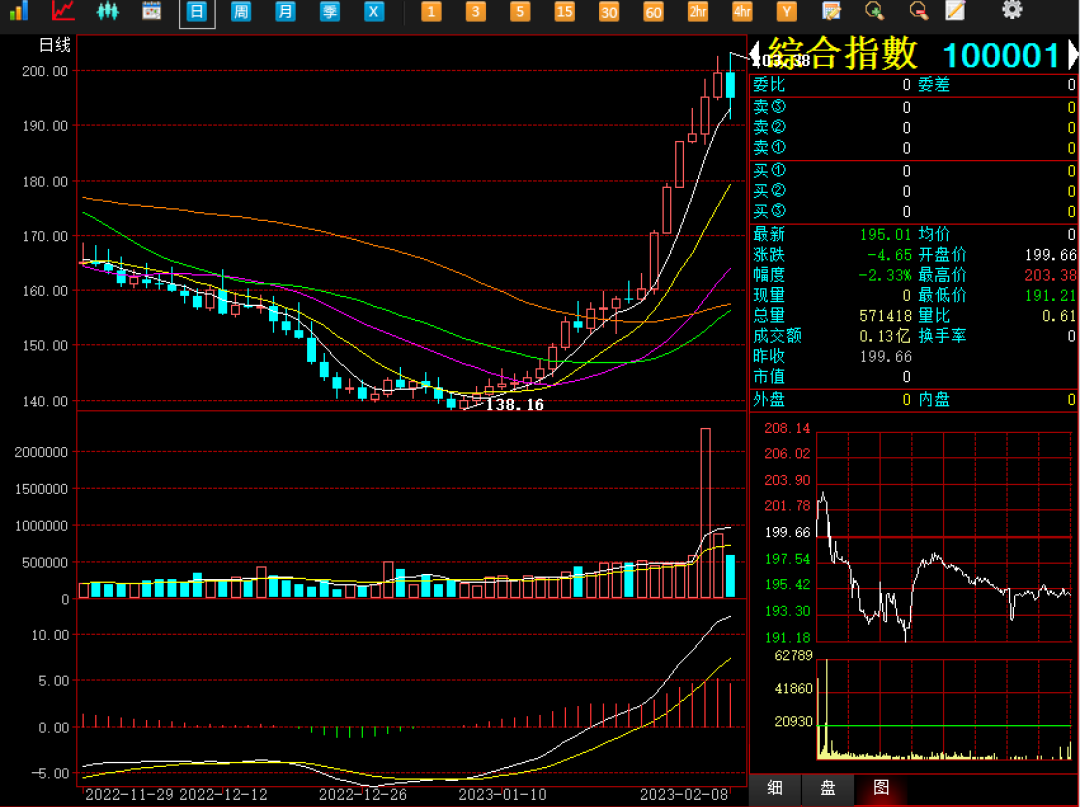The image size is (1080, 807).
Task: Open the calendar icon in toolbar
Action: (152, 11)
